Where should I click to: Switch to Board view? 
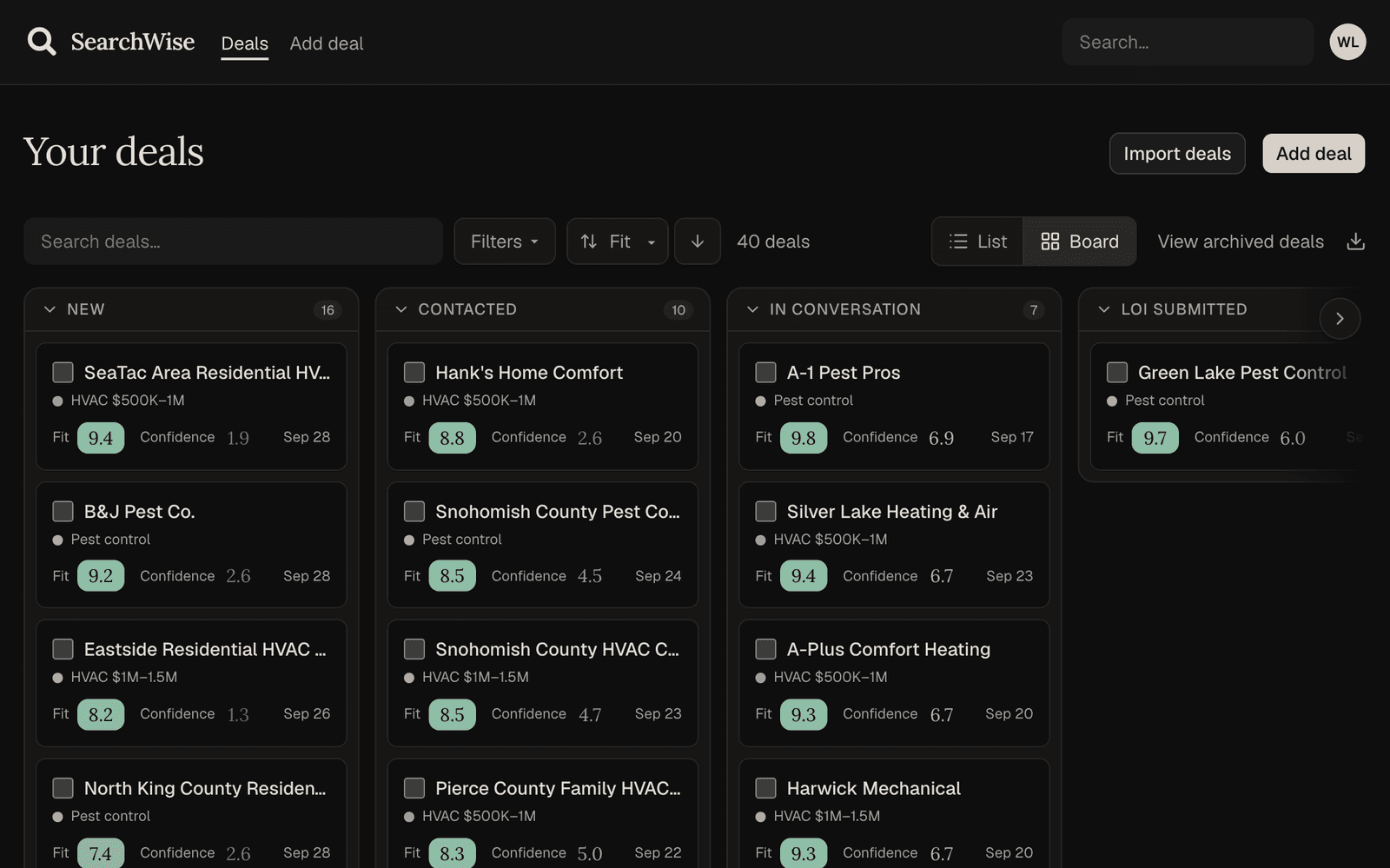1080,242
